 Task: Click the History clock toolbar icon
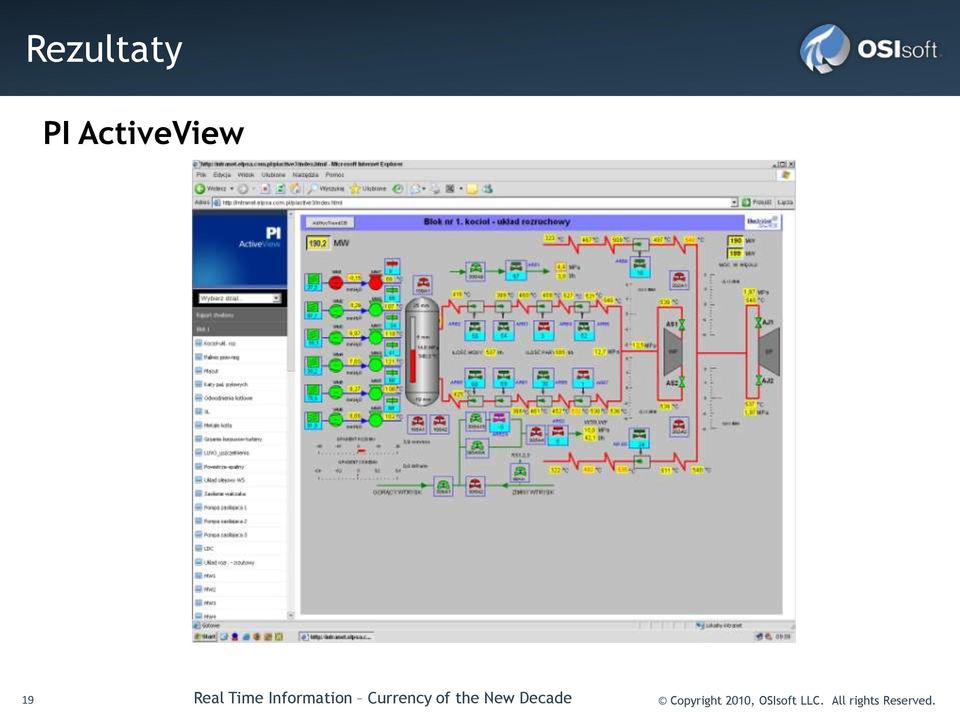pyautogui.click(x=397, y=189)
